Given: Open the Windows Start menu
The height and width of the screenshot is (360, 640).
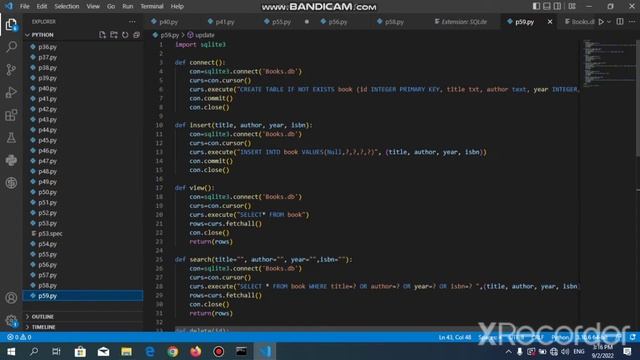Looking at the screenshot, I should pyautogui.click(x=11, y=351).
